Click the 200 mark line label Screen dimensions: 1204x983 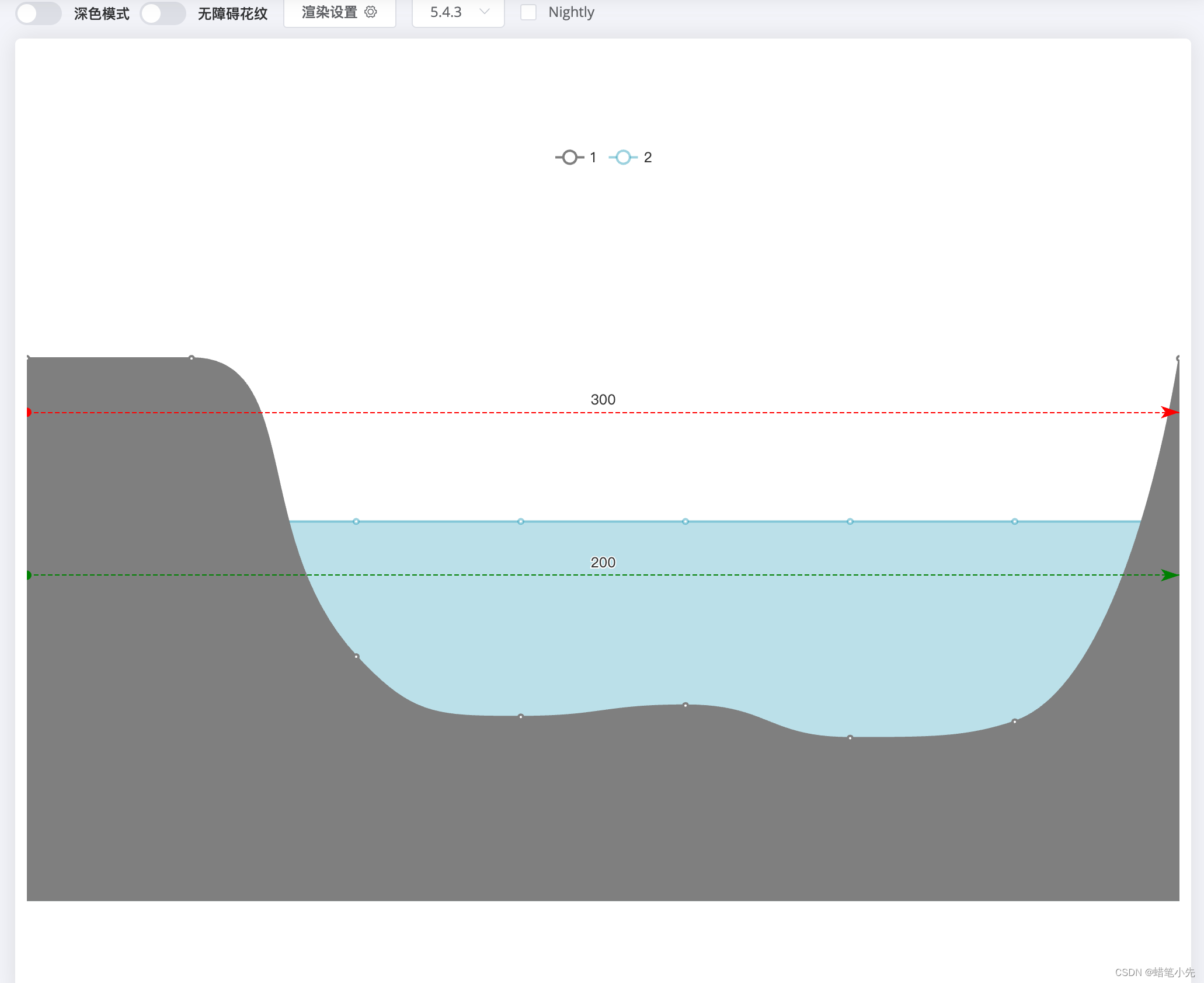603,562
